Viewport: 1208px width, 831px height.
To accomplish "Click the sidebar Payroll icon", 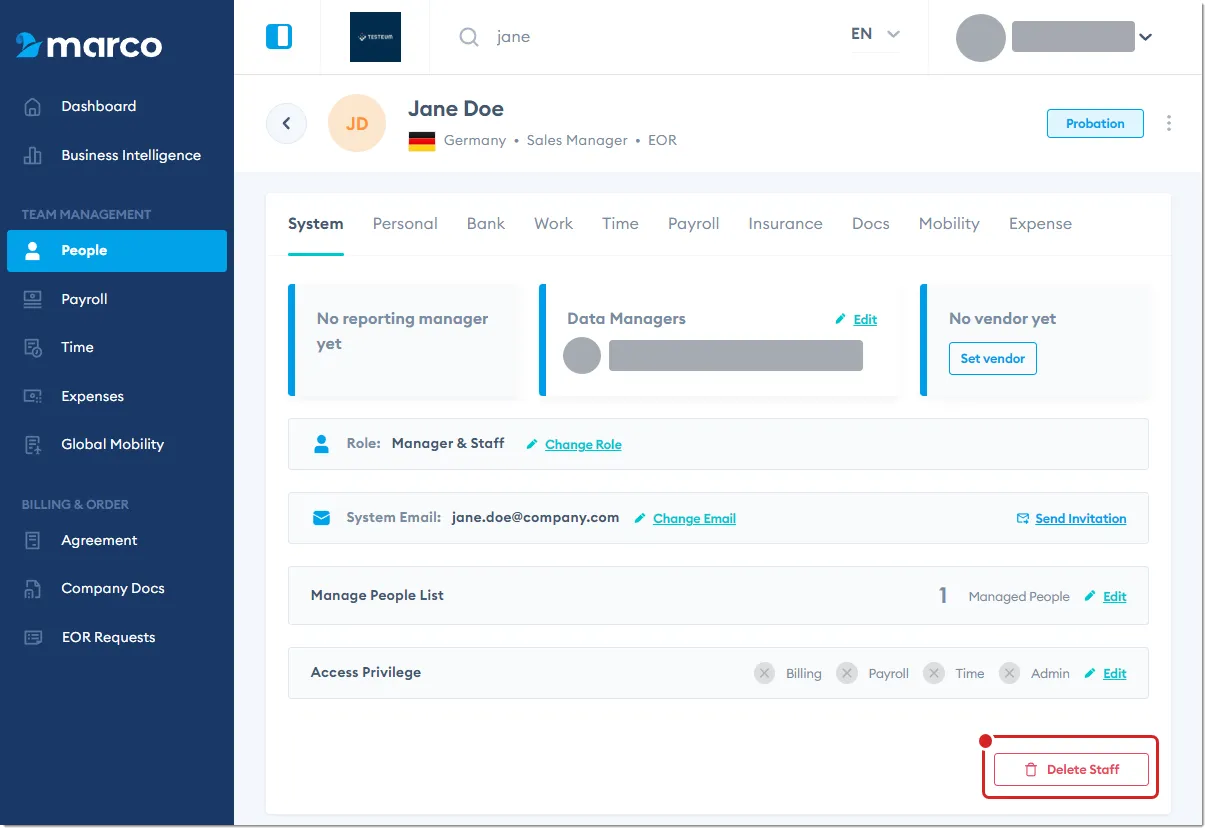I will tap(33, 299).
